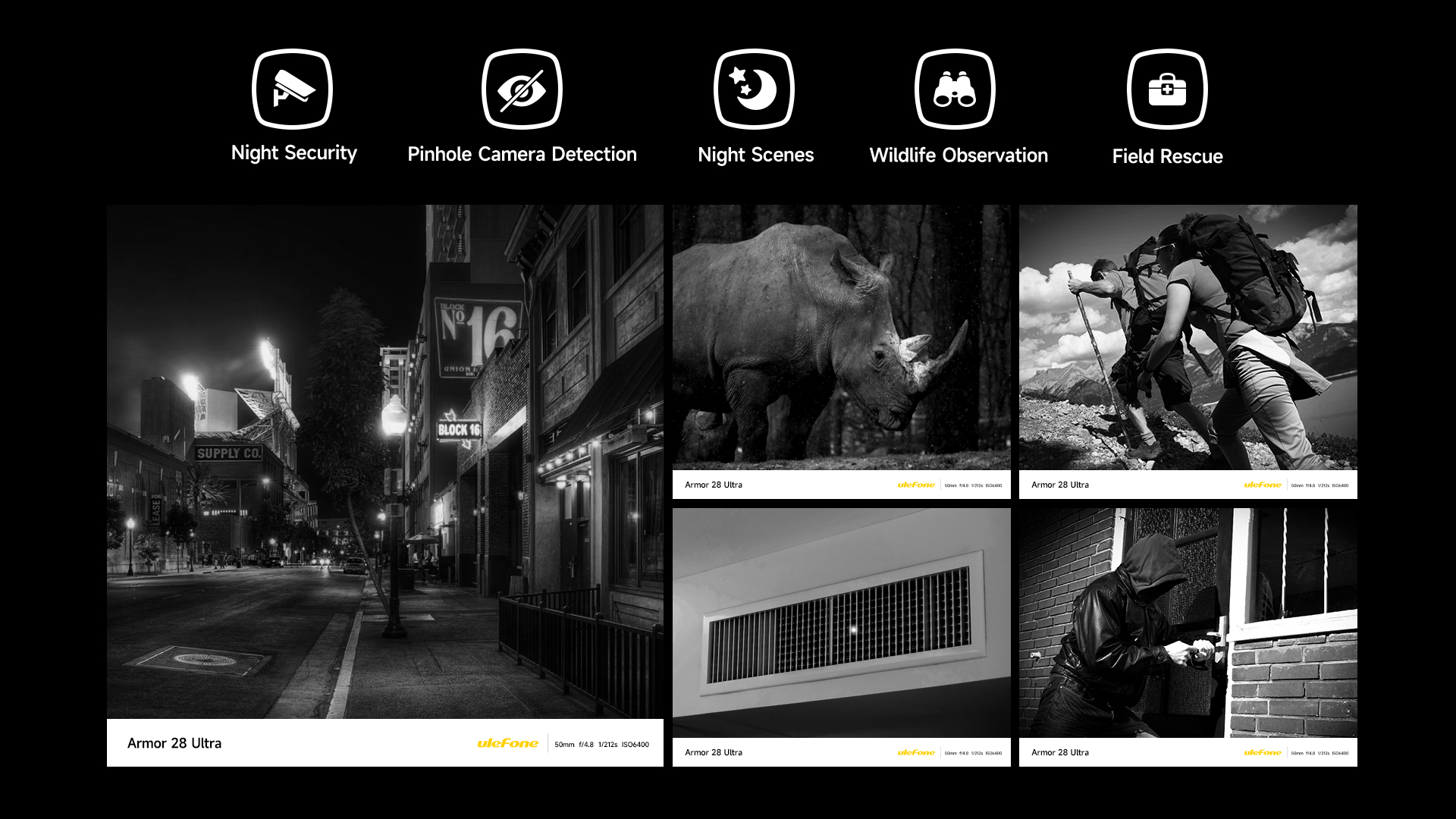The image size is (1456, 819).
Task: Open the Wildlife Observation binoculars icon
Action: click(x=955, y=89)
